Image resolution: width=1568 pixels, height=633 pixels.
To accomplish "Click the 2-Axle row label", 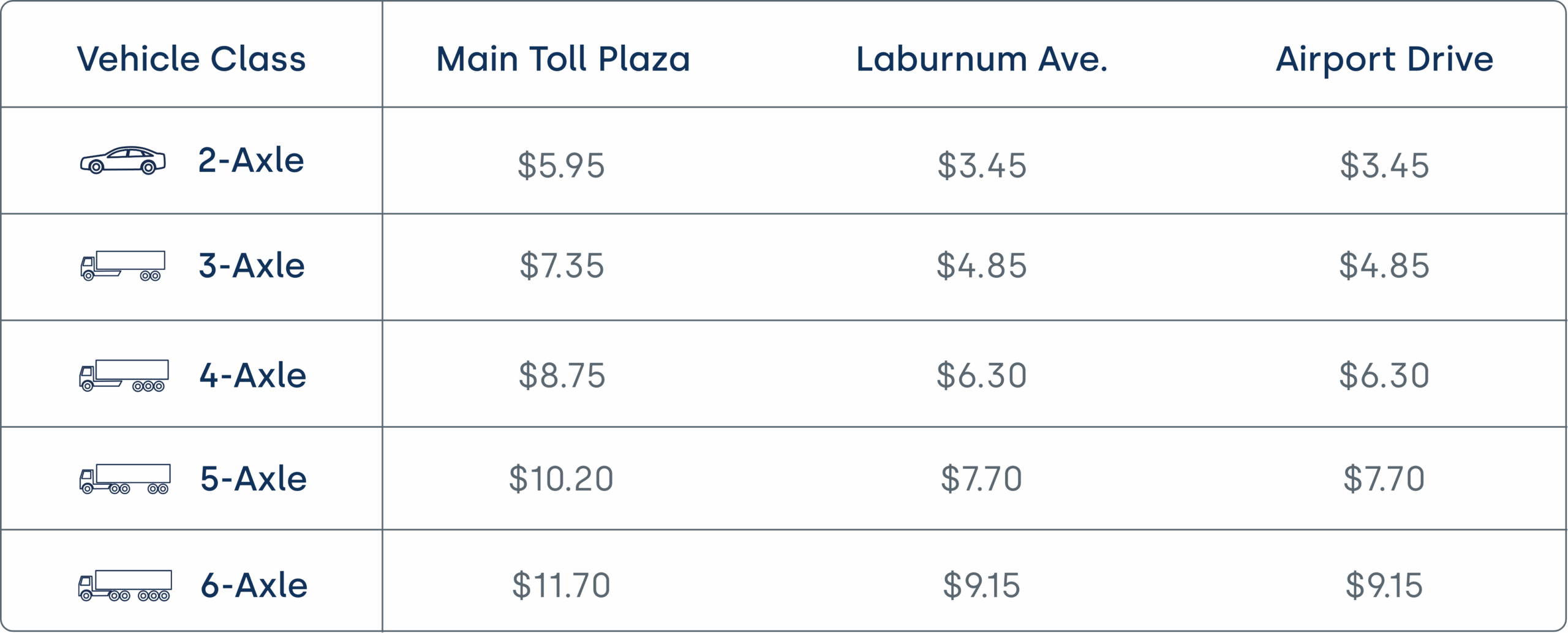I will [251, 160].
